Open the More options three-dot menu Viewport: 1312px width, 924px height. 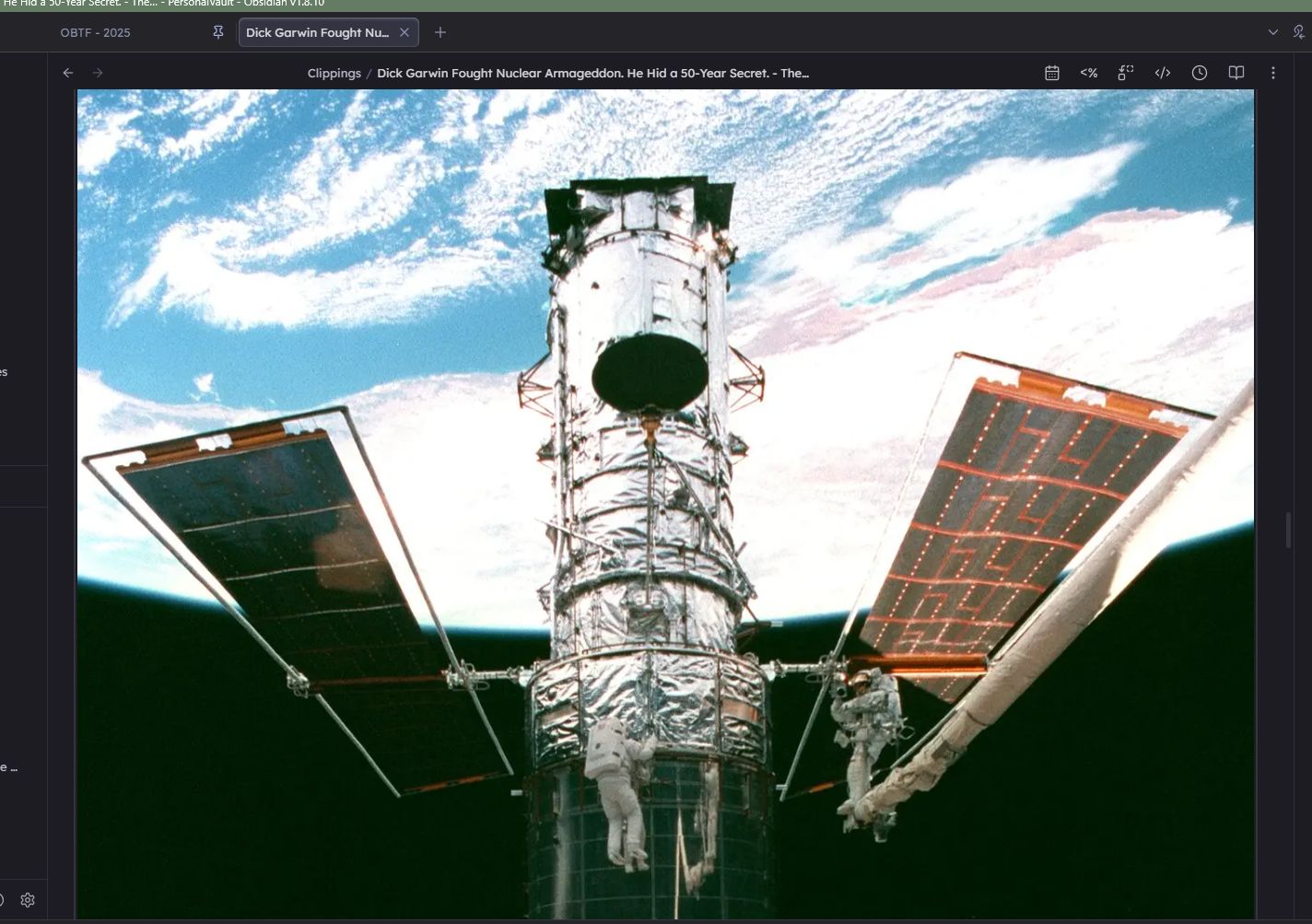(1273, 73)
